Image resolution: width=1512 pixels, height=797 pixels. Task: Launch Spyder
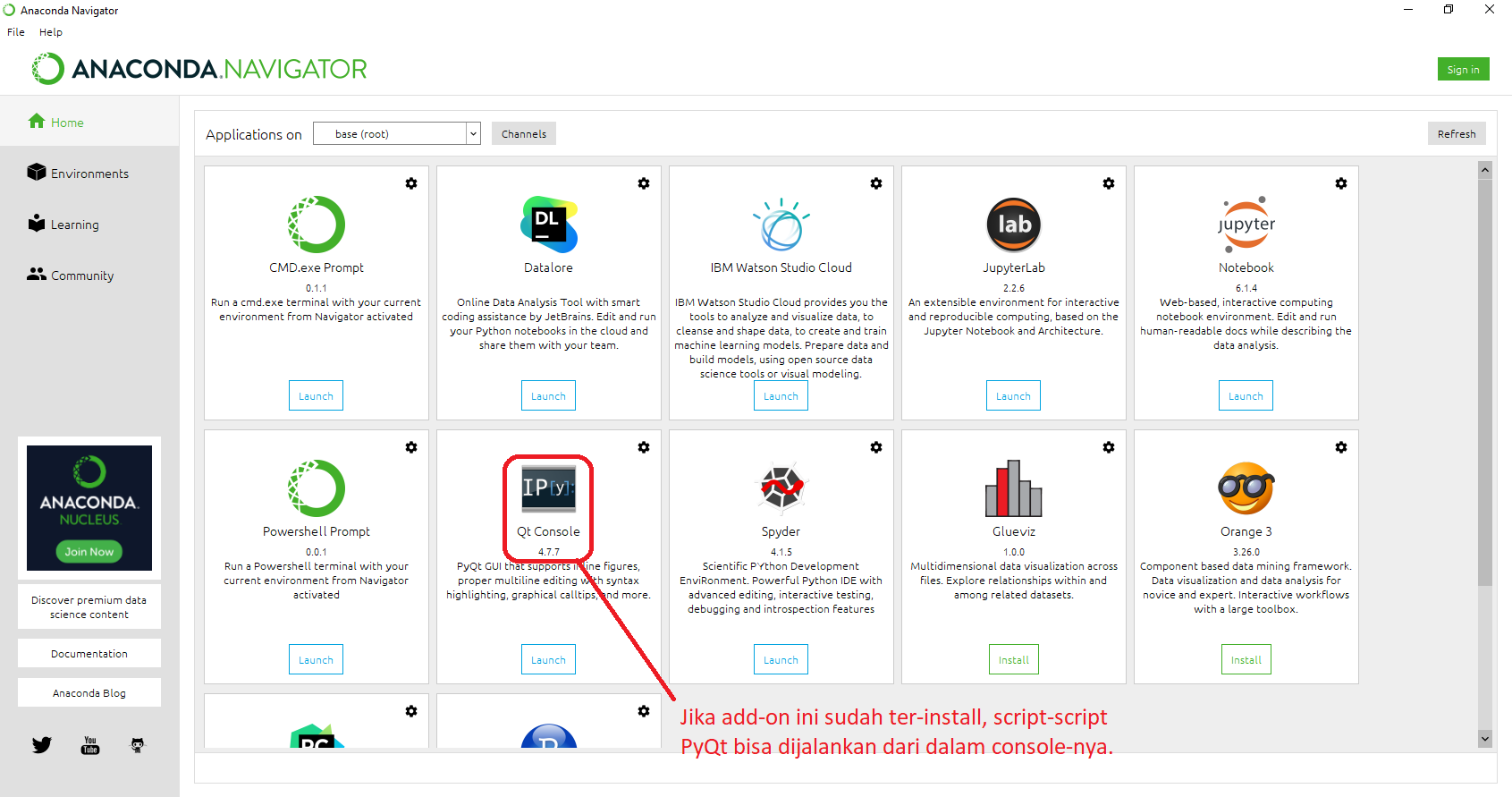pyautogui.click(x=781, y=659)
